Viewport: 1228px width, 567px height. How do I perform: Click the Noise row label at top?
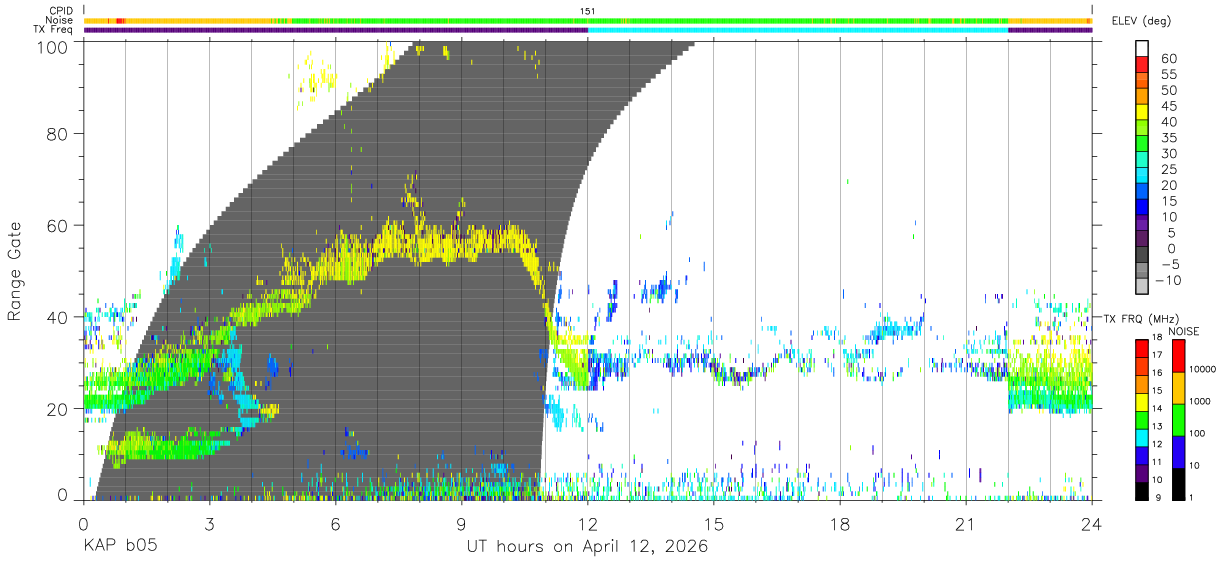pos(60,20)
